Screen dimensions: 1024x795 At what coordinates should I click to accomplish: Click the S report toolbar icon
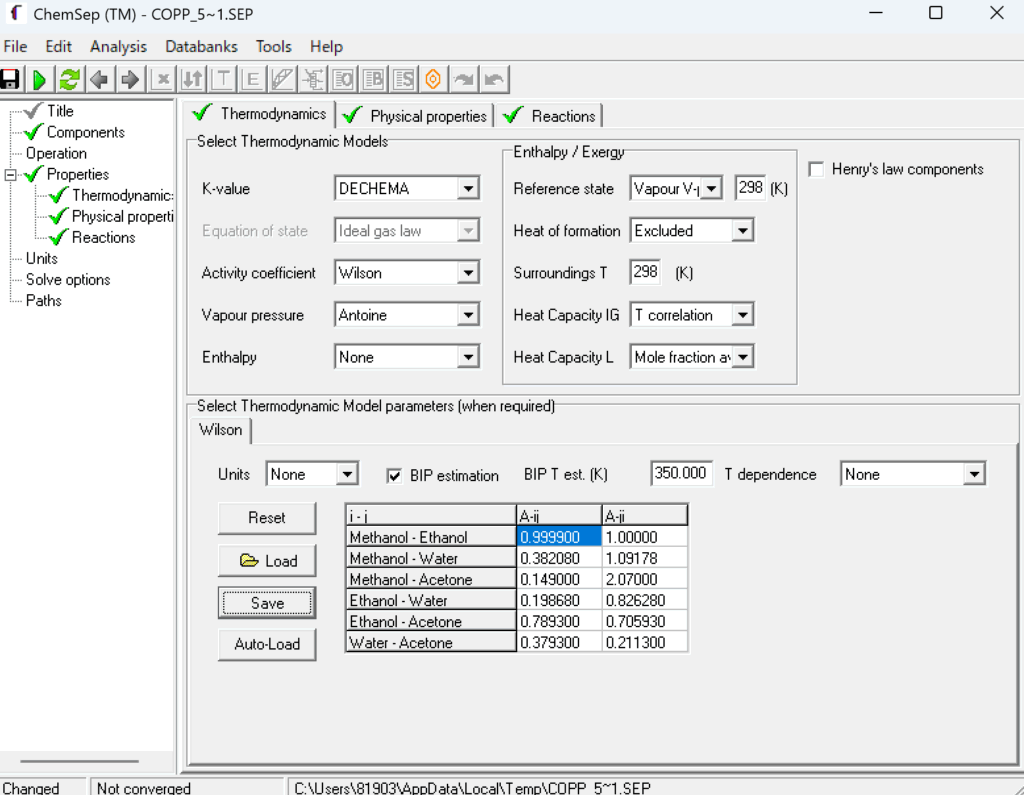(x=404, y=80)
